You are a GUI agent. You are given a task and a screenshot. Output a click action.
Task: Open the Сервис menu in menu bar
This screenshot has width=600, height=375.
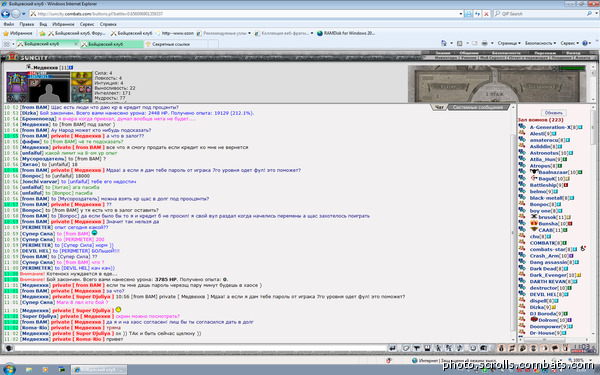(87, 24)
